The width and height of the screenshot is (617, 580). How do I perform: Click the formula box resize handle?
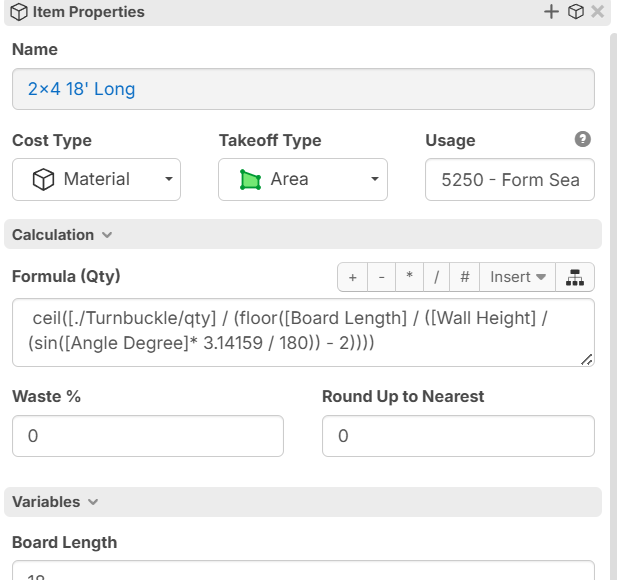pos(587,360)
